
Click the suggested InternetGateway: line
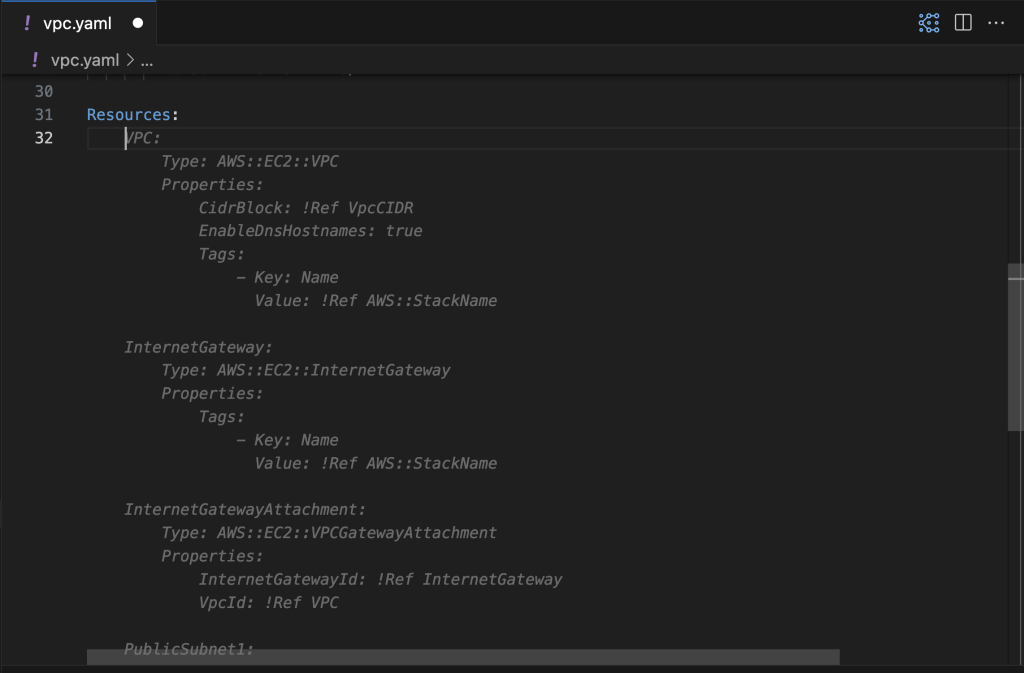(x=198, y=347)
